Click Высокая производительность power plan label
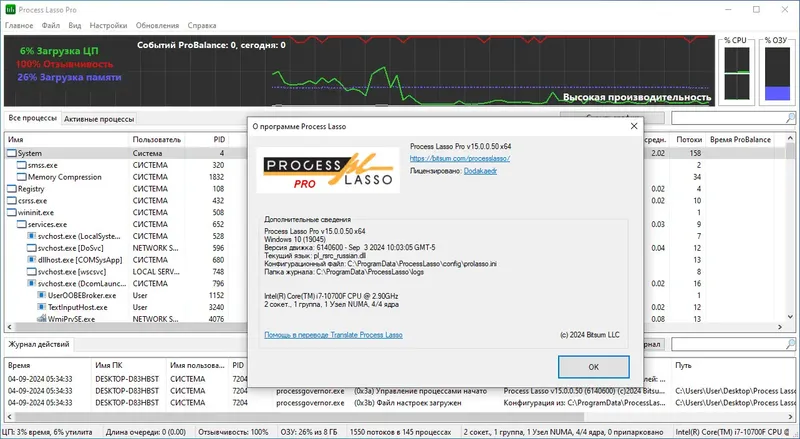The height and width of the screenshot is (439, 800). pyautogui.click(x=637, y=97)
